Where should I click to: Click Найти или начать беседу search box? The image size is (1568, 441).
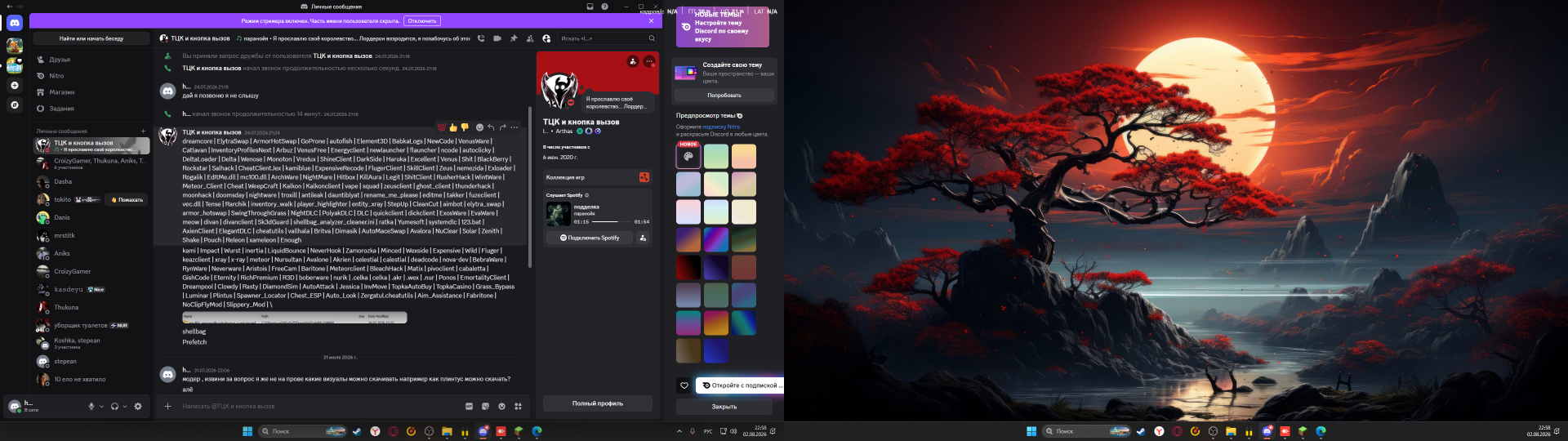coord(91,38)
